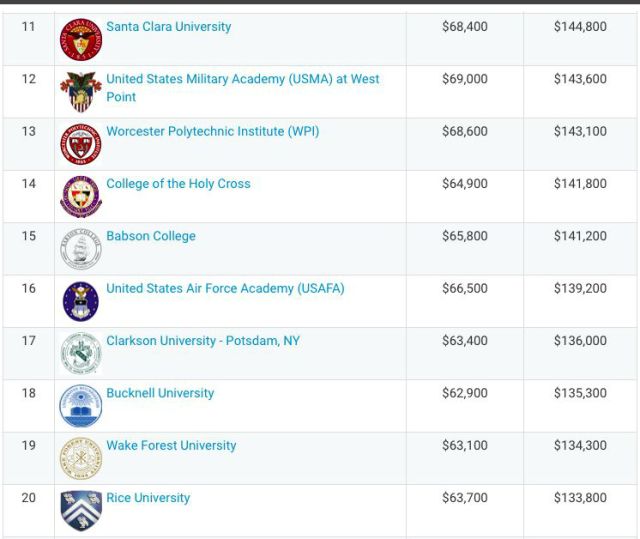Click the Worcester Polytechnic Institute seal

[x=81, y=144]
